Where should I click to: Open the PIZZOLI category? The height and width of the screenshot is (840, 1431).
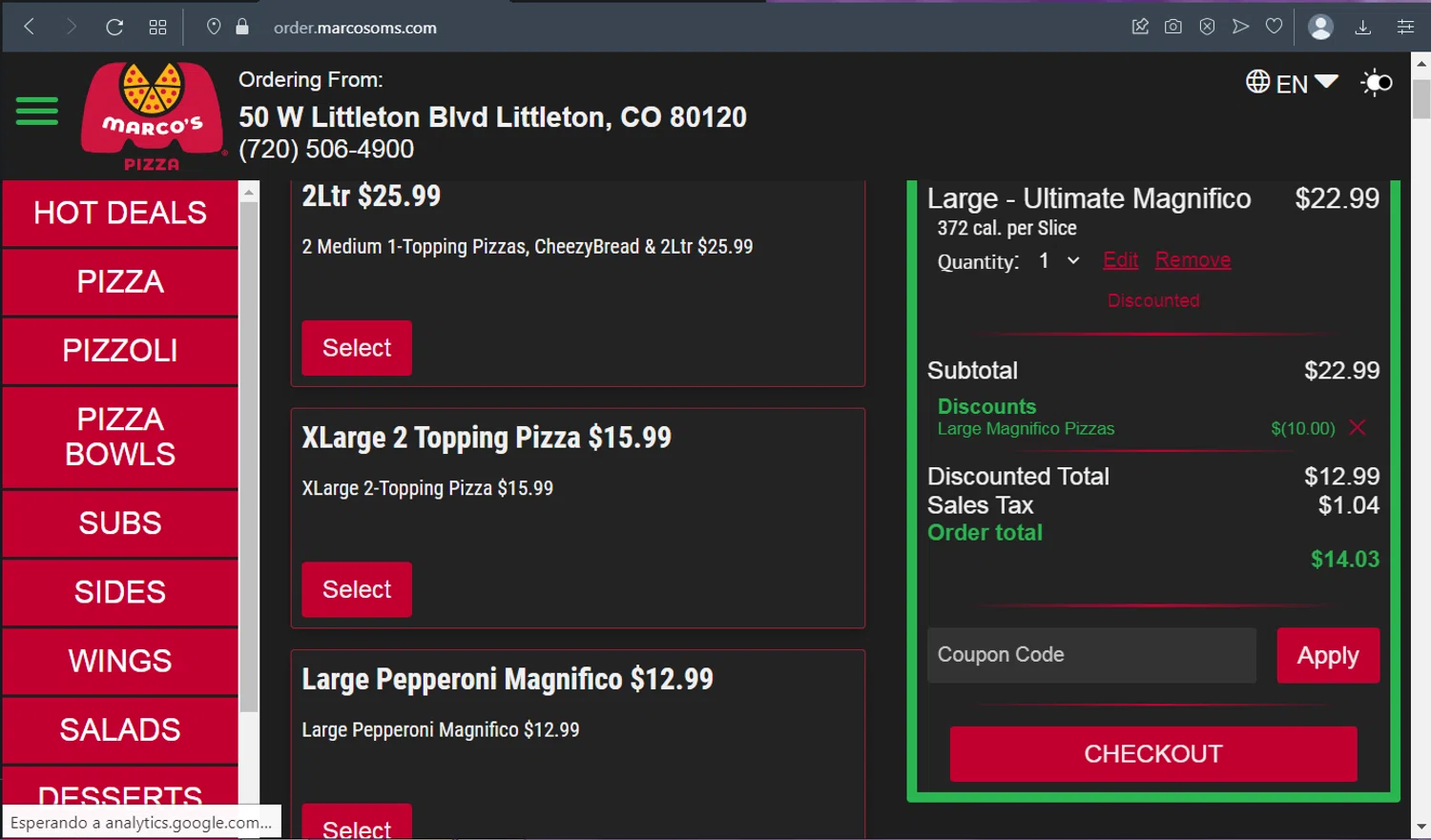(x=120, y=350)
